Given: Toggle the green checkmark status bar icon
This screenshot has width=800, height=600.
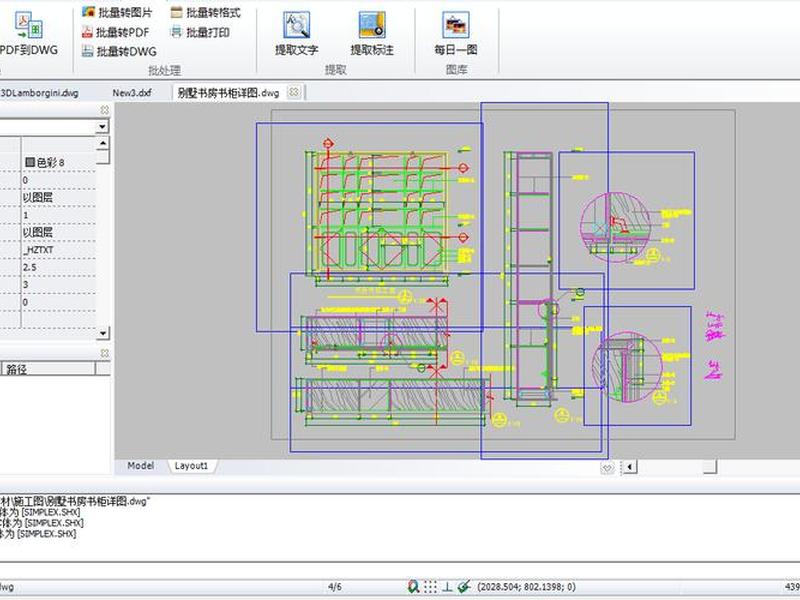Looking at the screenshot, I should pyautogui.click(x=464, y=587).
